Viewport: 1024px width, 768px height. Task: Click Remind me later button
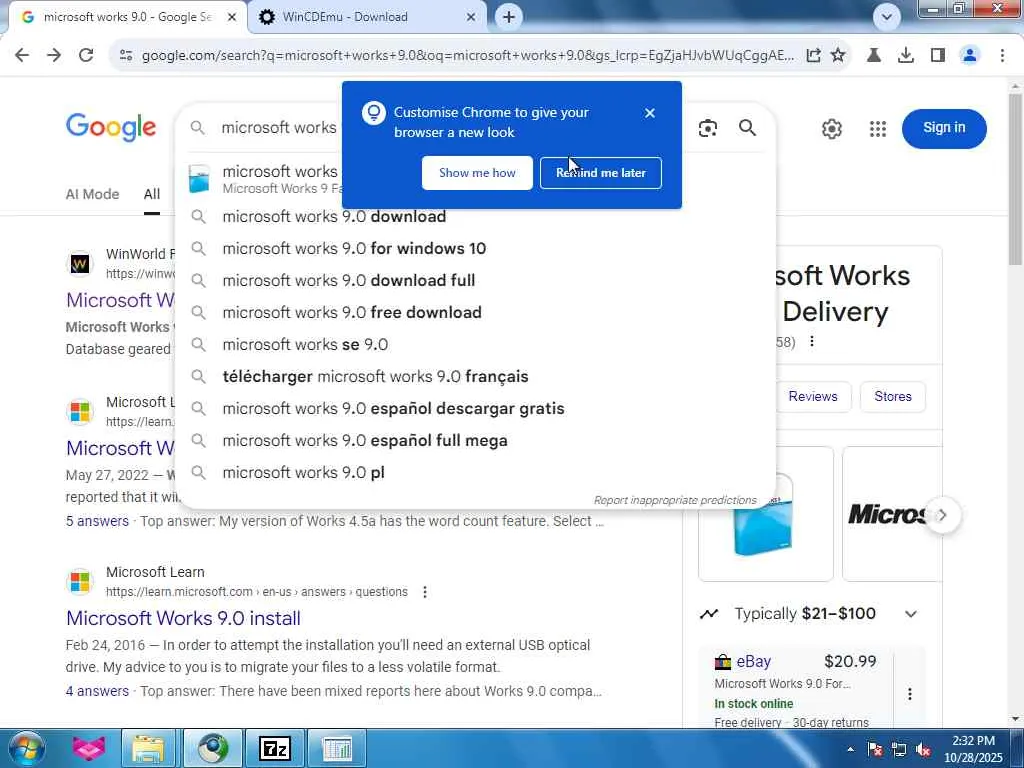[600, 173]
